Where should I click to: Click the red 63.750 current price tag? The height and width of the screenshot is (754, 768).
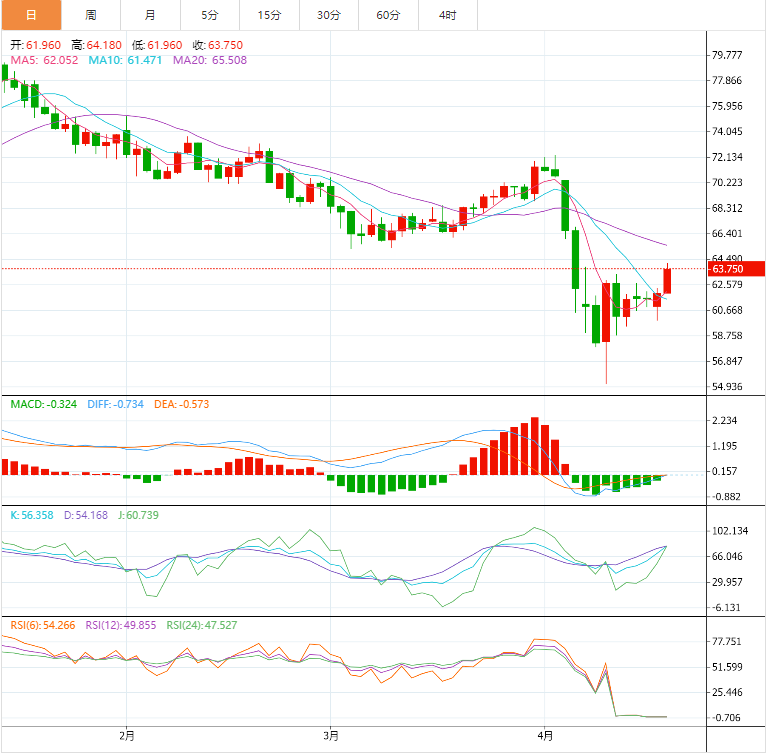coord(736,269)
